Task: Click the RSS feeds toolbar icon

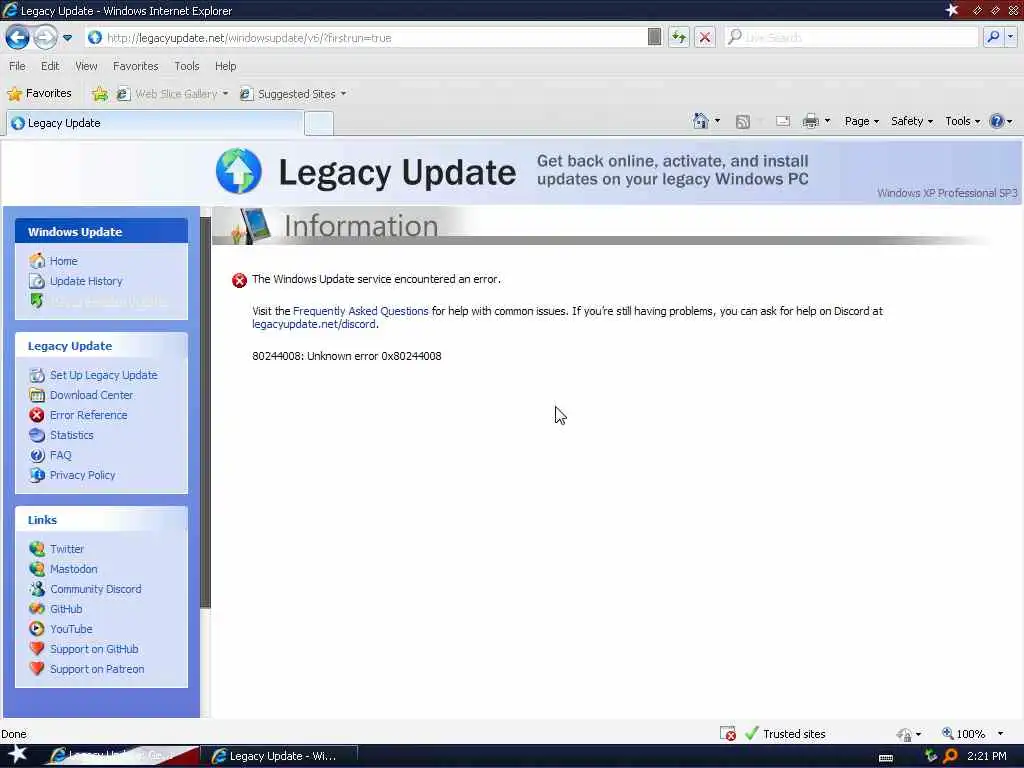Action: coord(743,121)
